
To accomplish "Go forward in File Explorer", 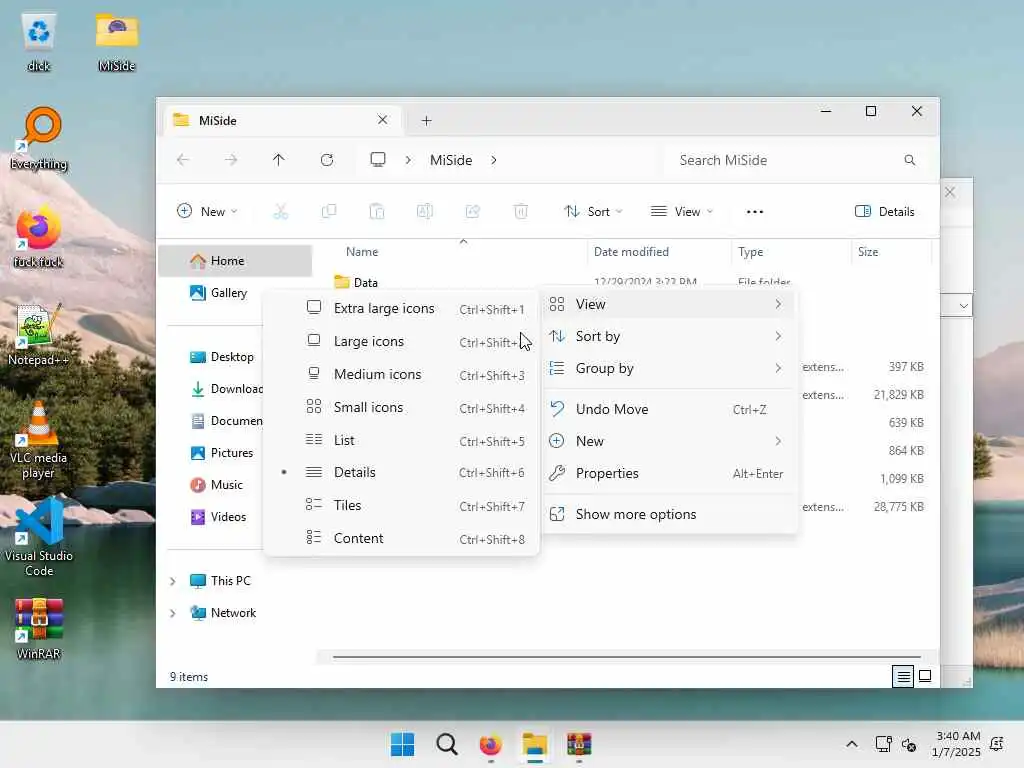I will (231, 160).
